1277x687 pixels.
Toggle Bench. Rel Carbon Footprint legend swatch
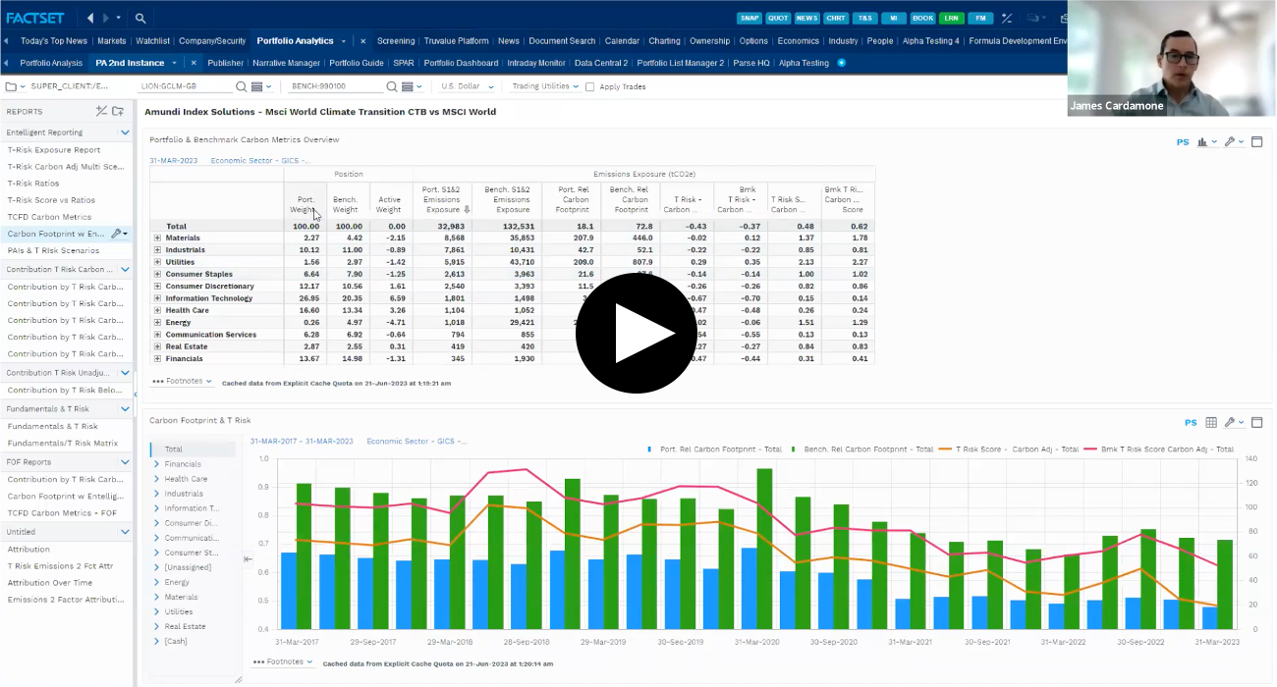pos(795,449)
